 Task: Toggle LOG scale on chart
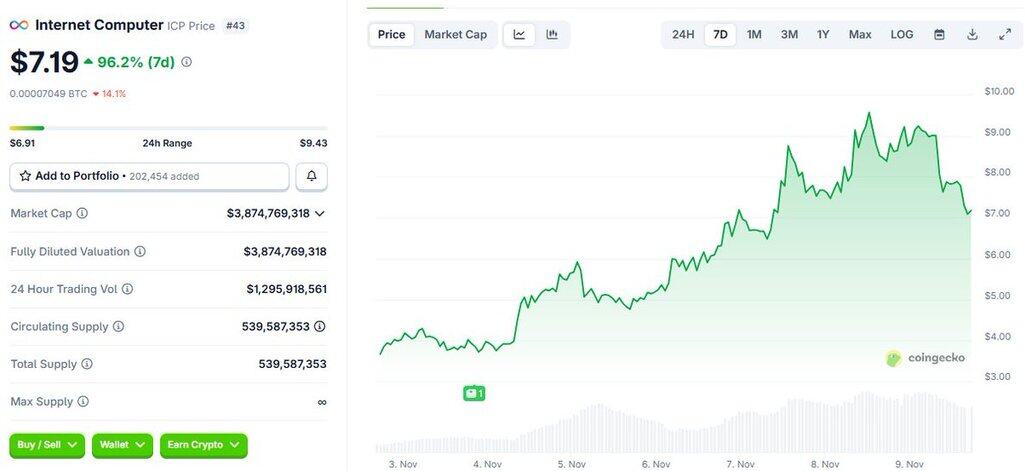[x=901, y=34]
